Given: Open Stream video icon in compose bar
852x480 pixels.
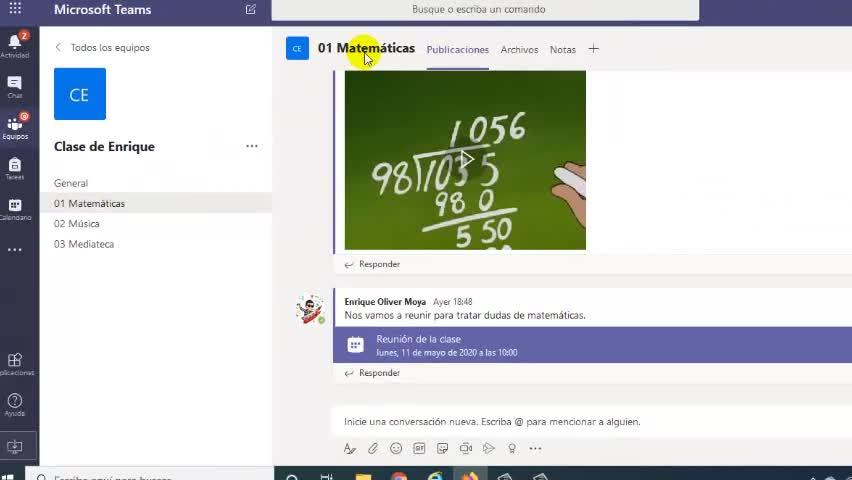Looking at the screenshot, I should tap(488, 448).
